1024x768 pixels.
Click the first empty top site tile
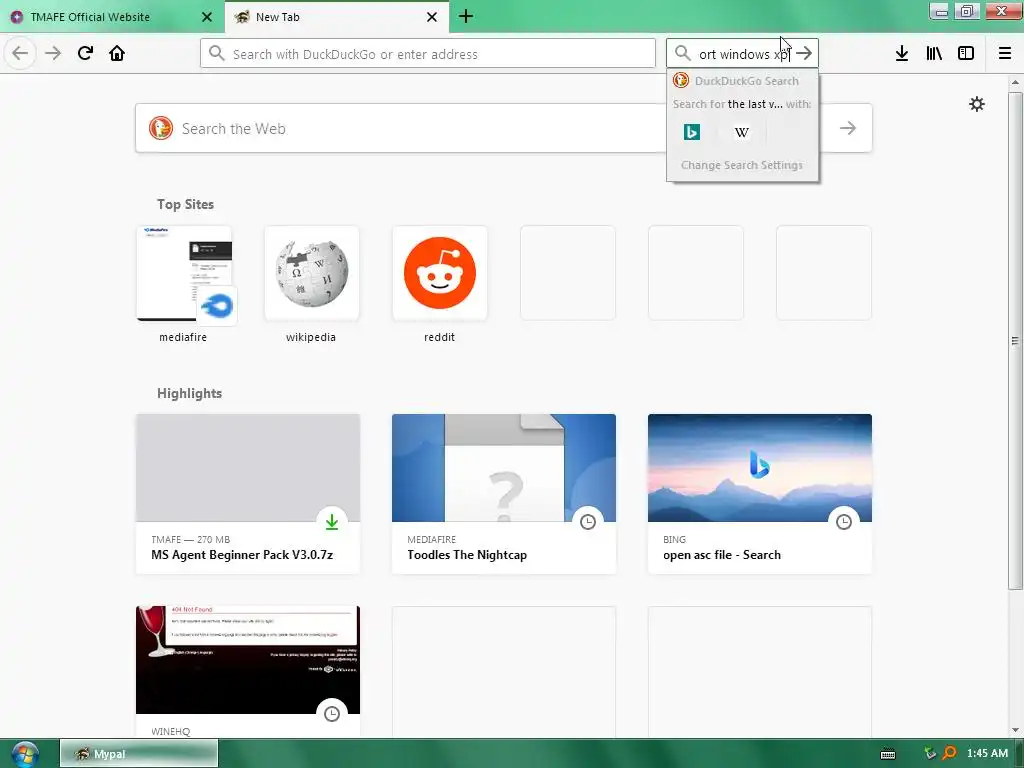[x=568, y=273]
